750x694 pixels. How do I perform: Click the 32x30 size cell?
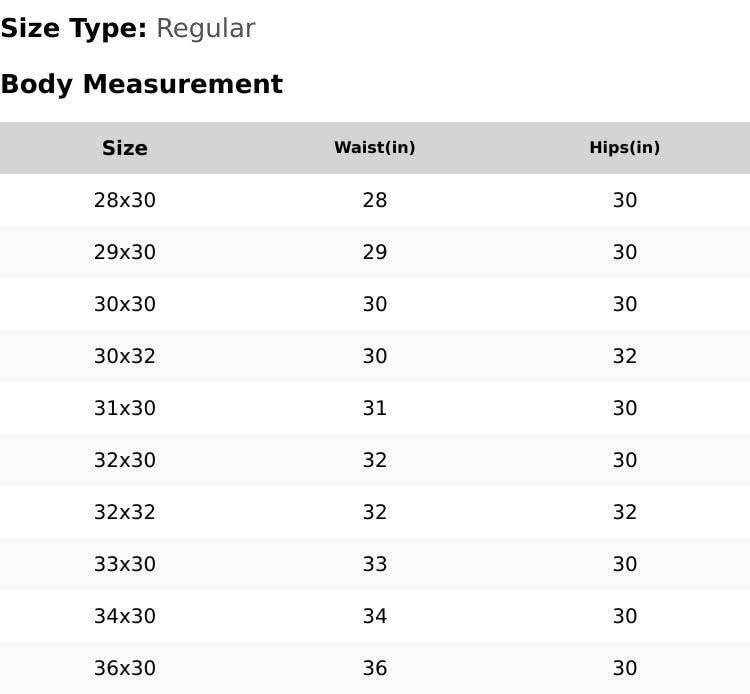pyautogui.click(x=125, y=460)
